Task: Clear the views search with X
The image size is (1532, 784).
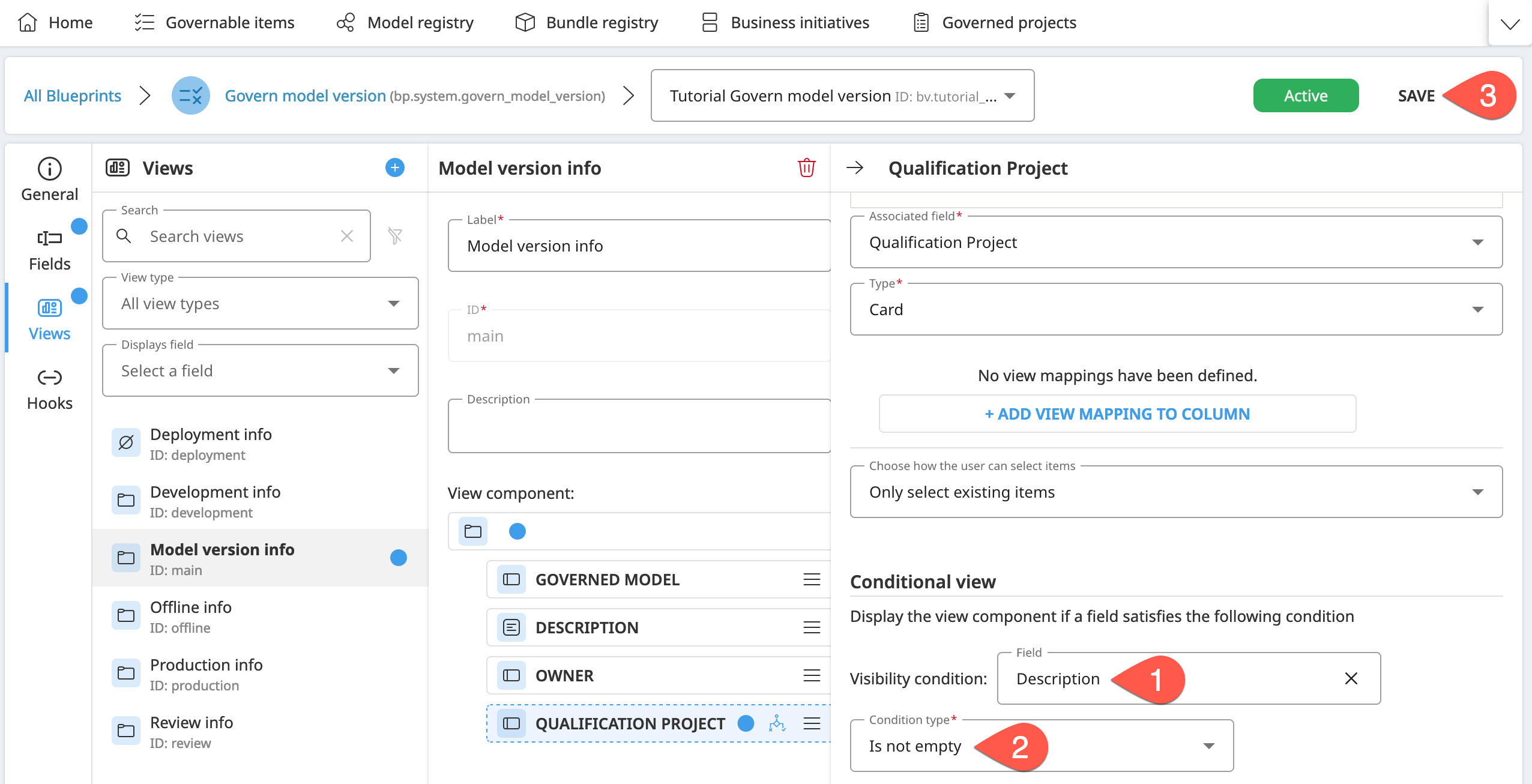Action: [x=346, y=236]
